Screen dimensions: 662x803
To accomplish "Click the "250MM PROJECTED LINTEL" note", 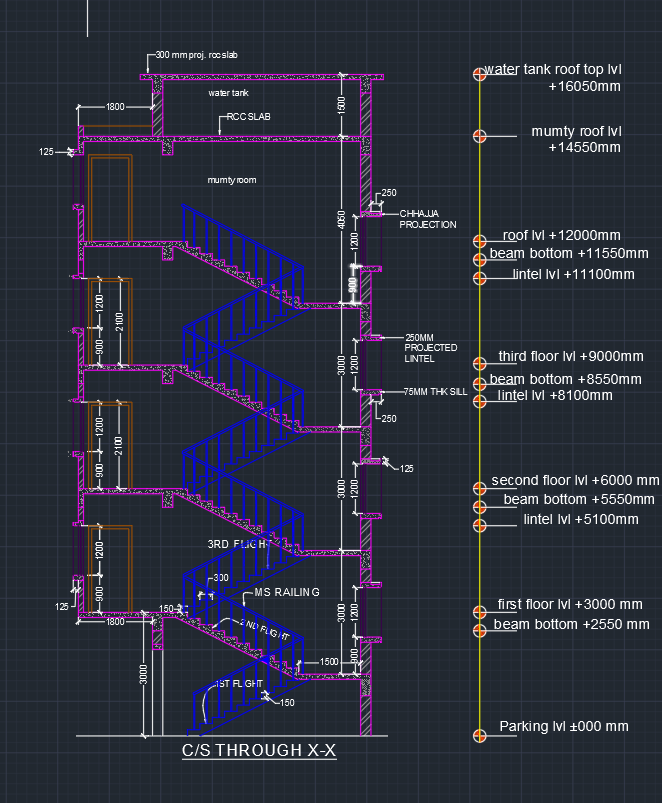I will [x=431, y=348].
